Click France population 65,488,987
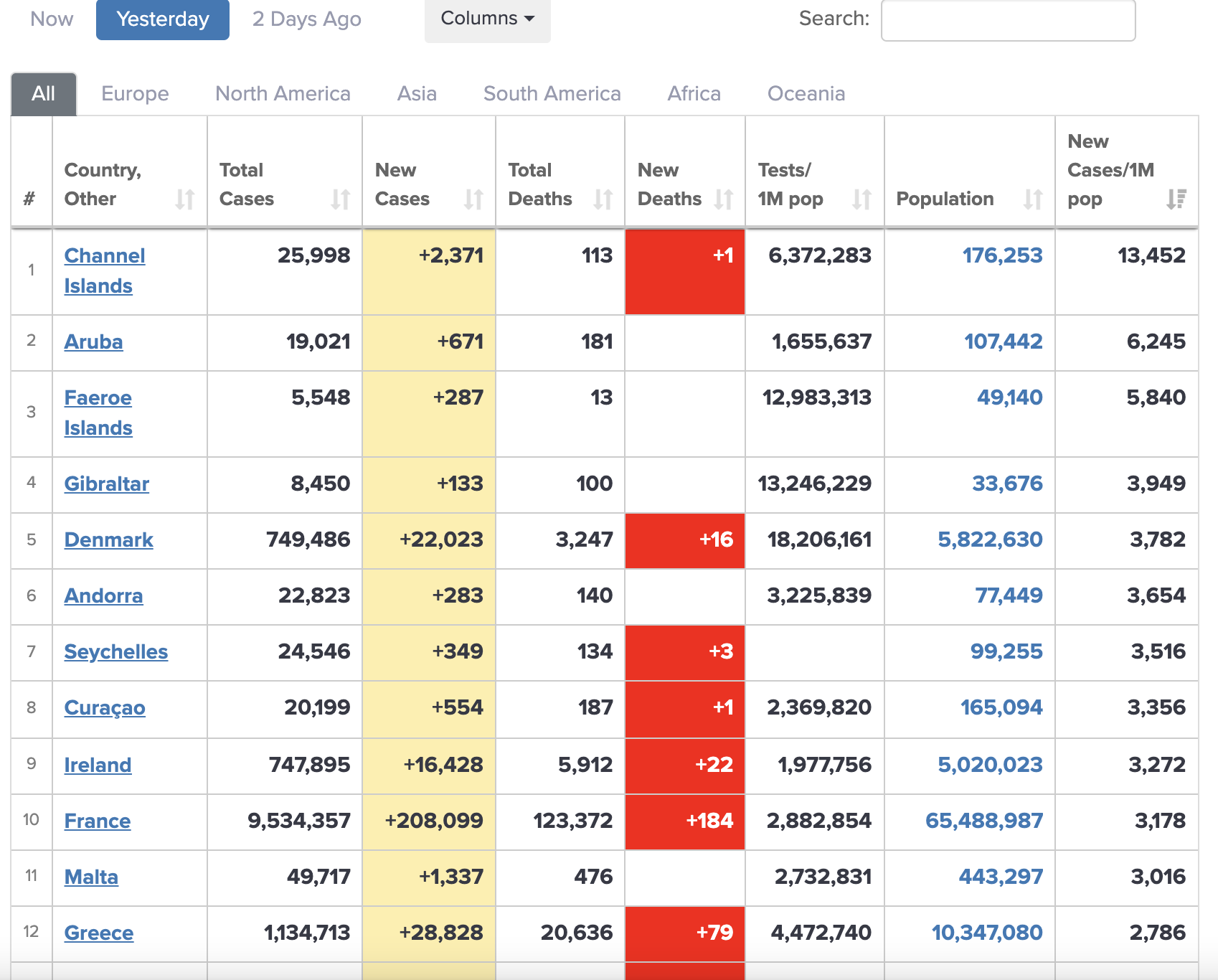The width and height of the screenshot is (1218, 980). tap(984, 821)
